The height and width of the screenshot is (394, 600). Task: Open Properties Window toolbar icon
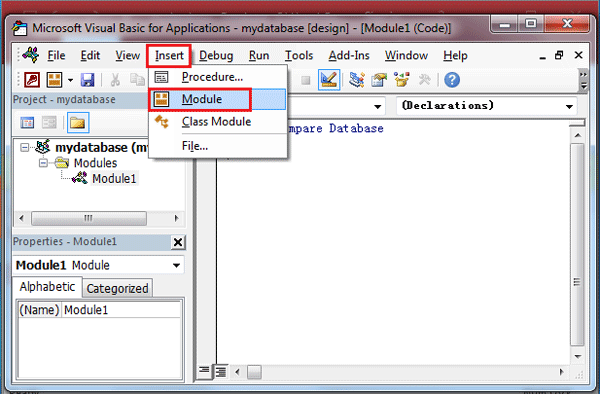tap(379, 80)
